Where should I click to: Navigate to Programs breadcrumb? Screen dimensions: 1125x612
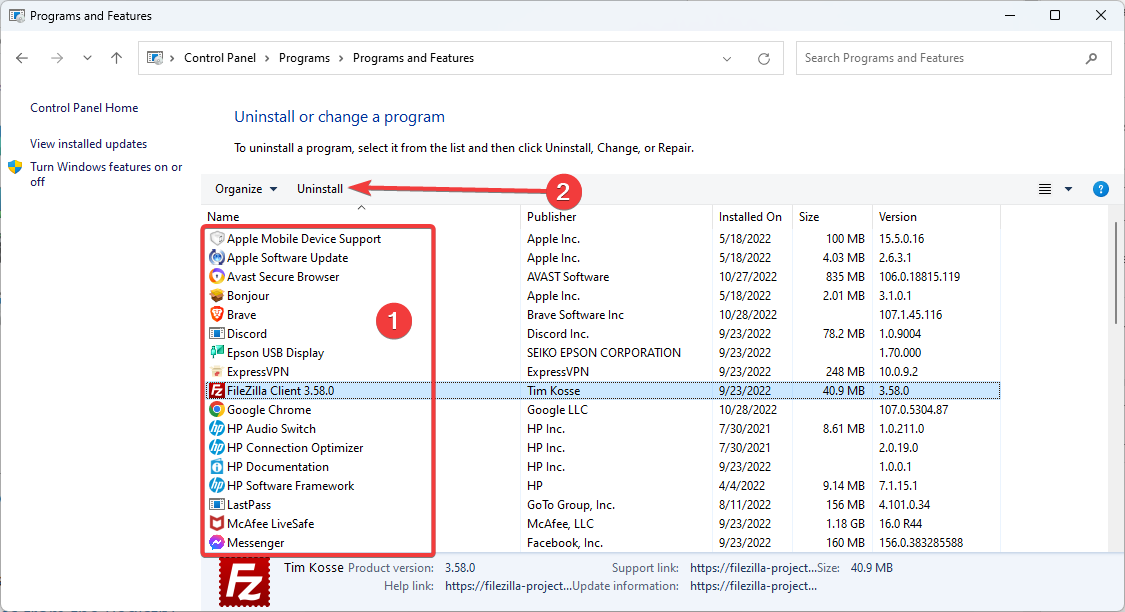(304, 58)
